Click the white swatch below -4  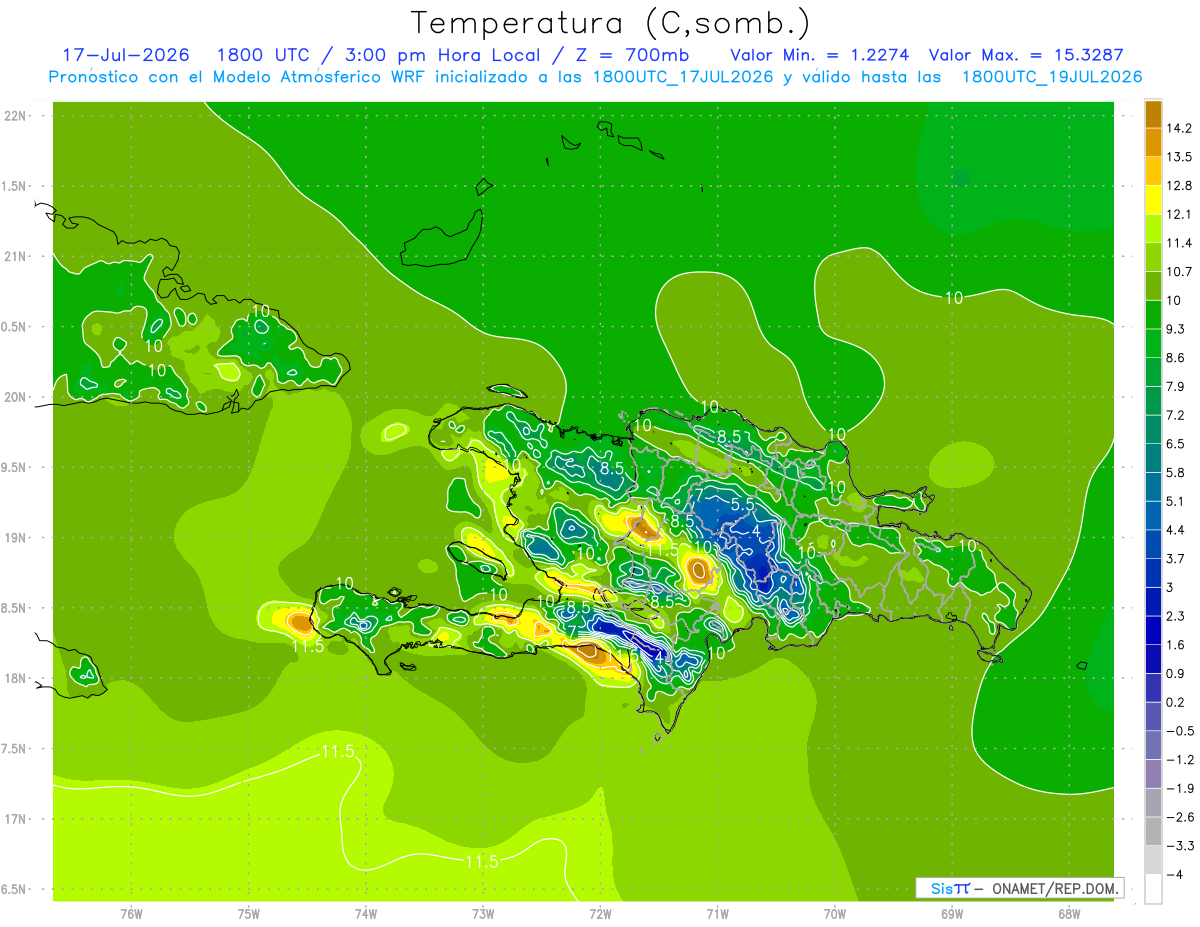(1153, 889)
